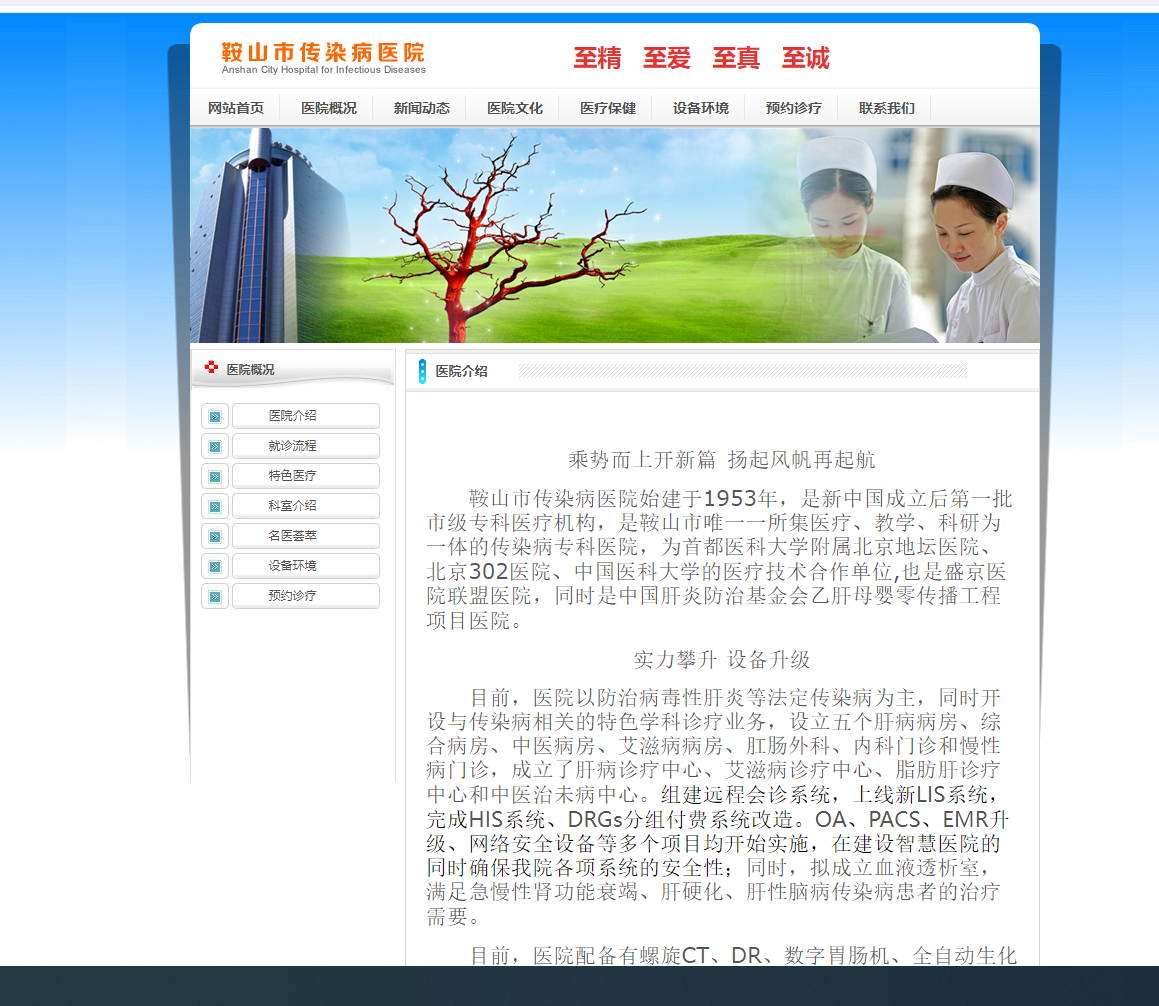The width and height of the screenshot is (1159, 1006).
Task: Open 联系我们 navigation item
Action: point(887,108)
